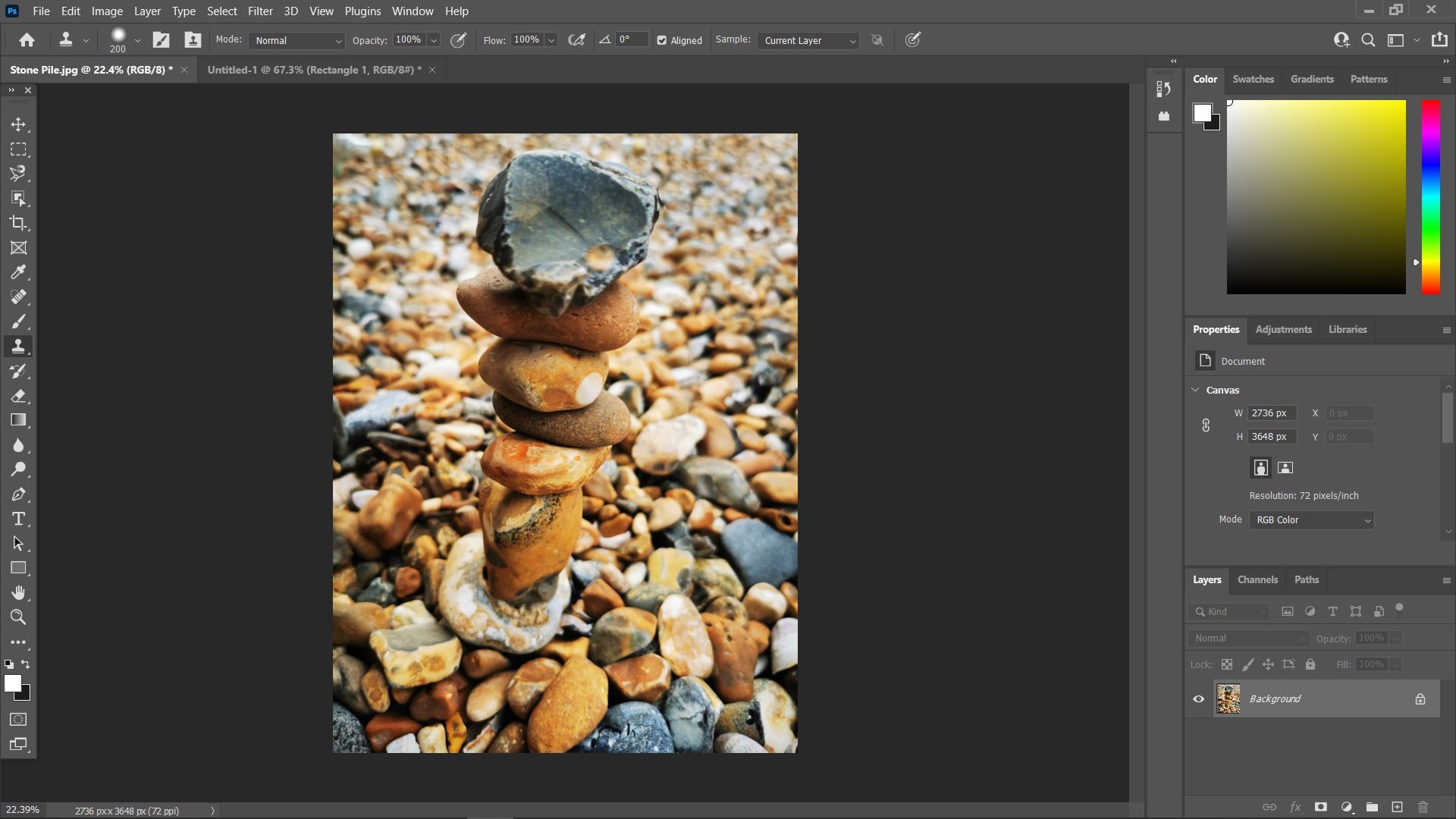Select the Zoom tool
This screenshot has height=819, width=1456.
click(18, 617)
